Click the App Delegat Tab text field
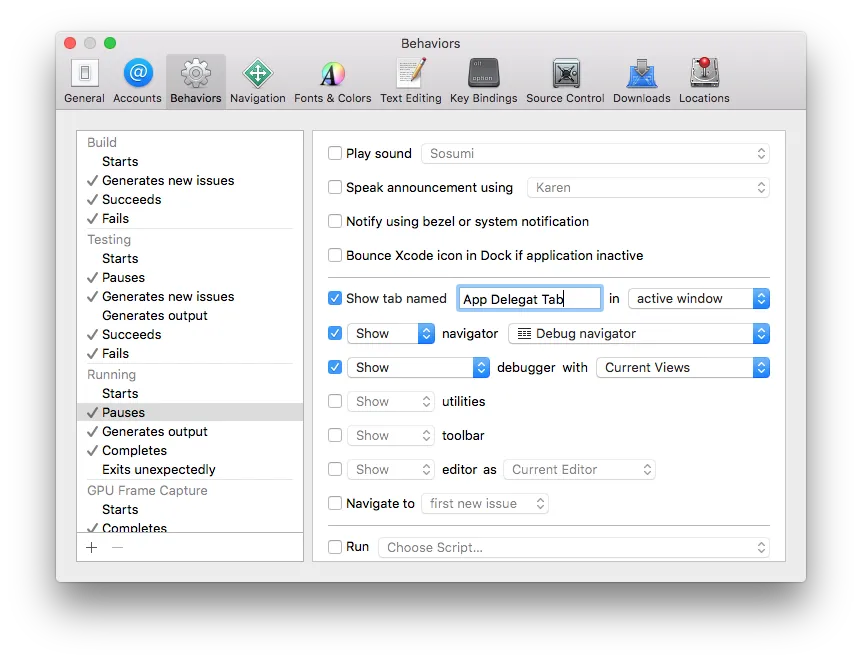Image resolution: width=862 pixels, height=662 pixels. (x=530, y=299)
